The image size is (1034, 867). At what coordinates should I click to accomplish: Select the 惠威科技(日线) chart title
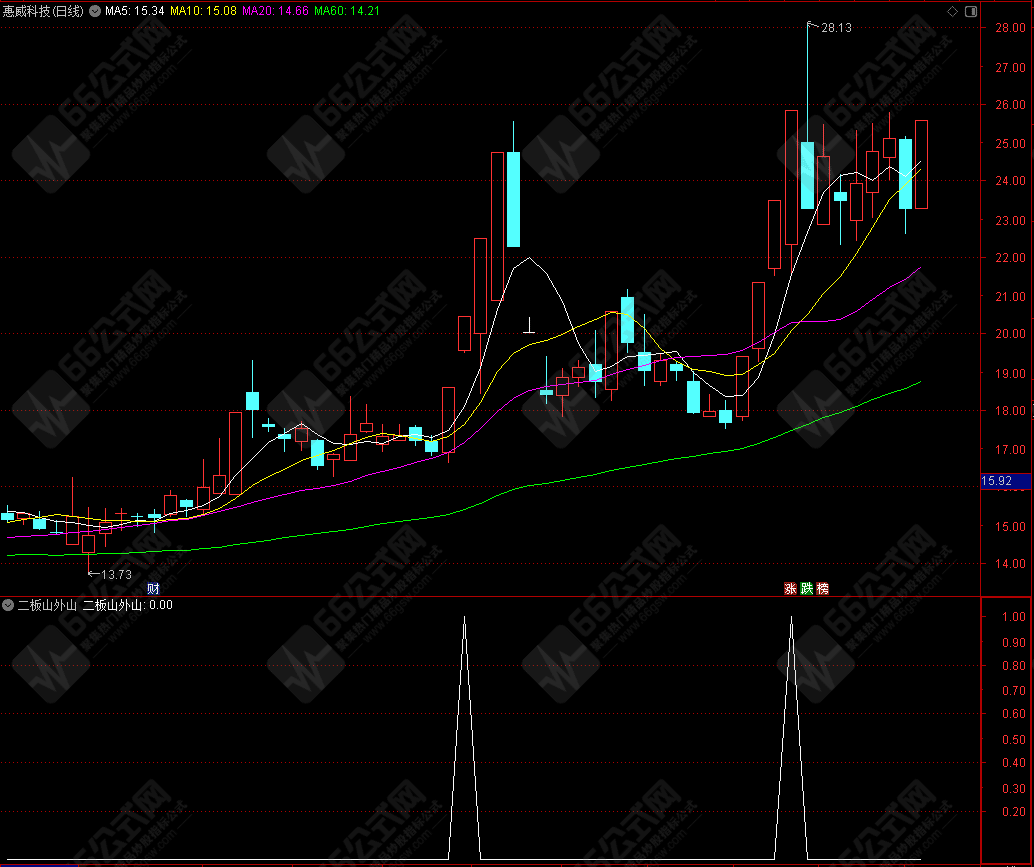tap(44, 11)
